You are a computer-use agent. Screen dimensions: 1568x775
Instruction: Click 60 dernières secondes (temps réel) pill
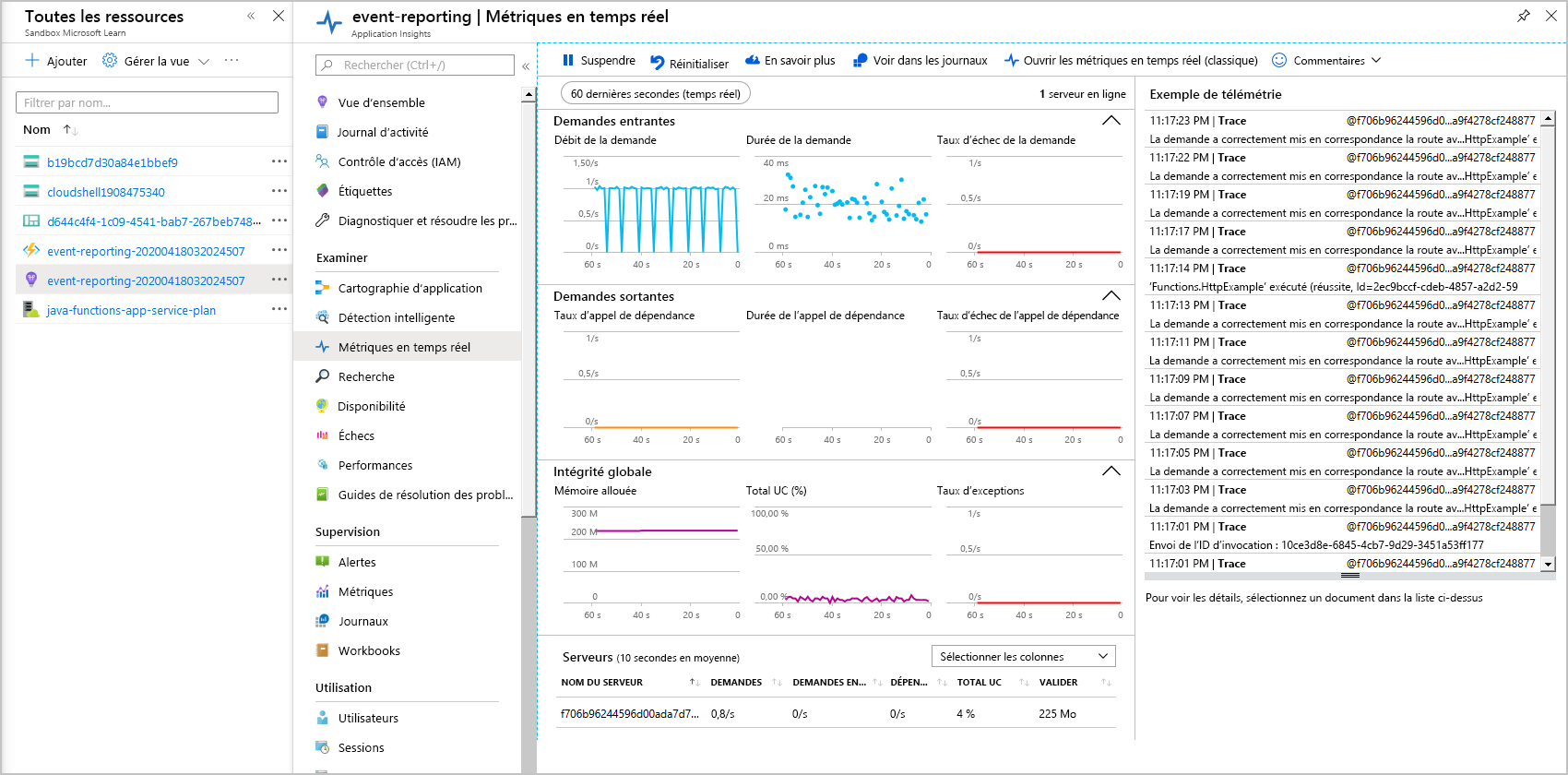pyautogui.click(x=656, y=93)
